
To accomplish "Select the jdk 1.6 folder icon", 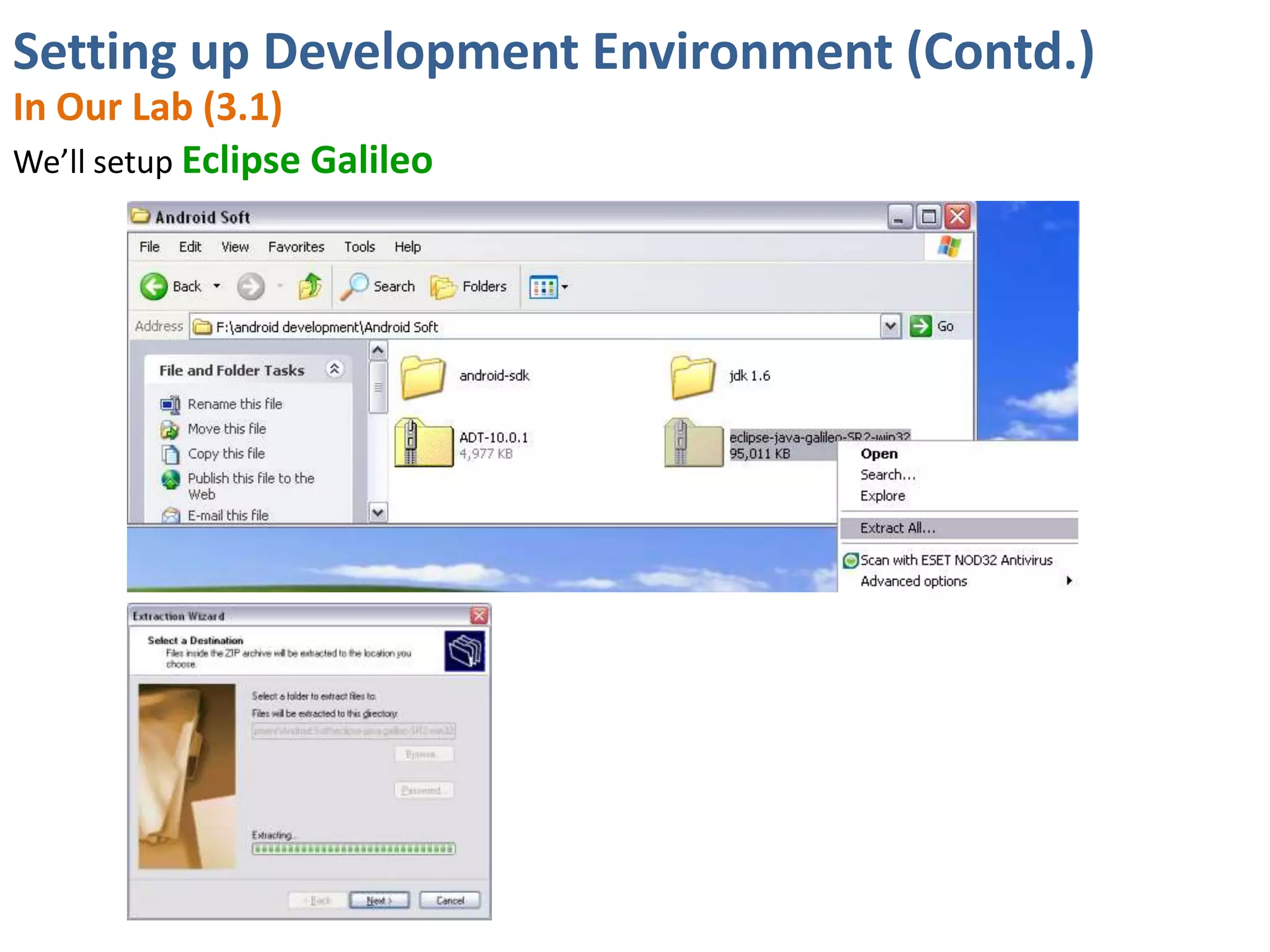I will pos(693,377).
